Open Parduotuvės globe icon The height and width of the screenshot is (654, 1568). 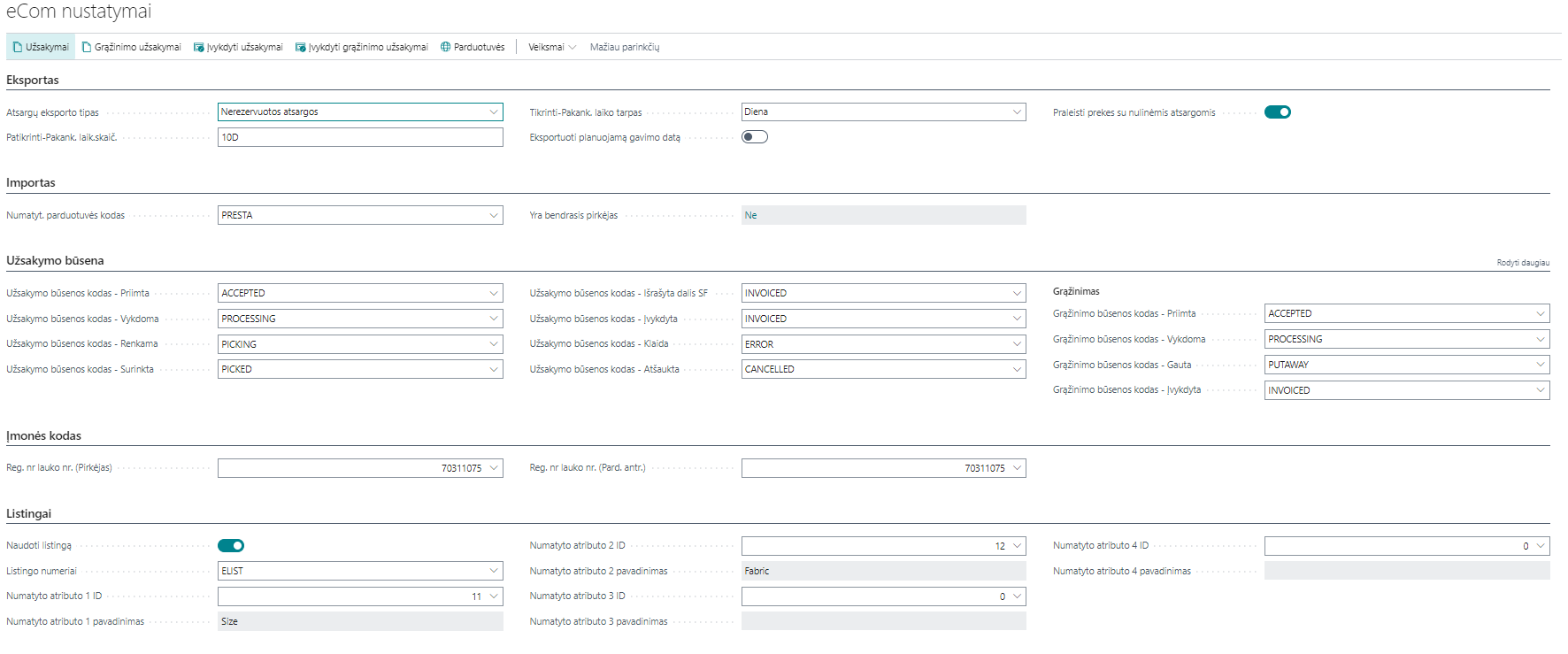point(446,47)
